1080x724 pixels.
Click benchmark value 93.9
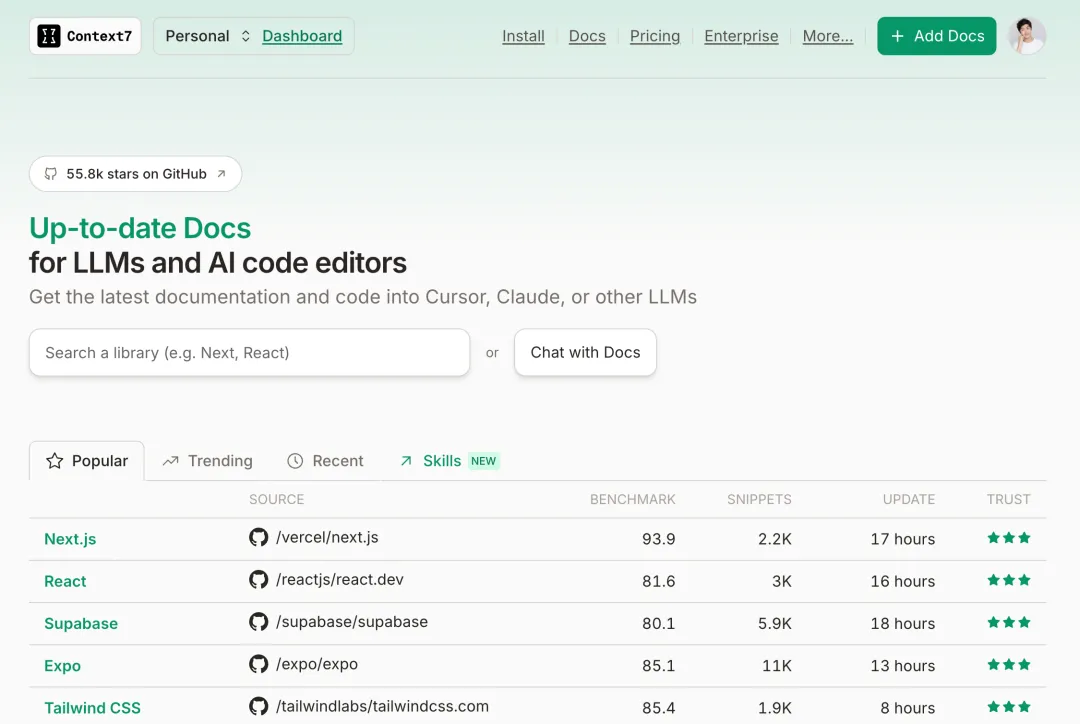(658, 539)
